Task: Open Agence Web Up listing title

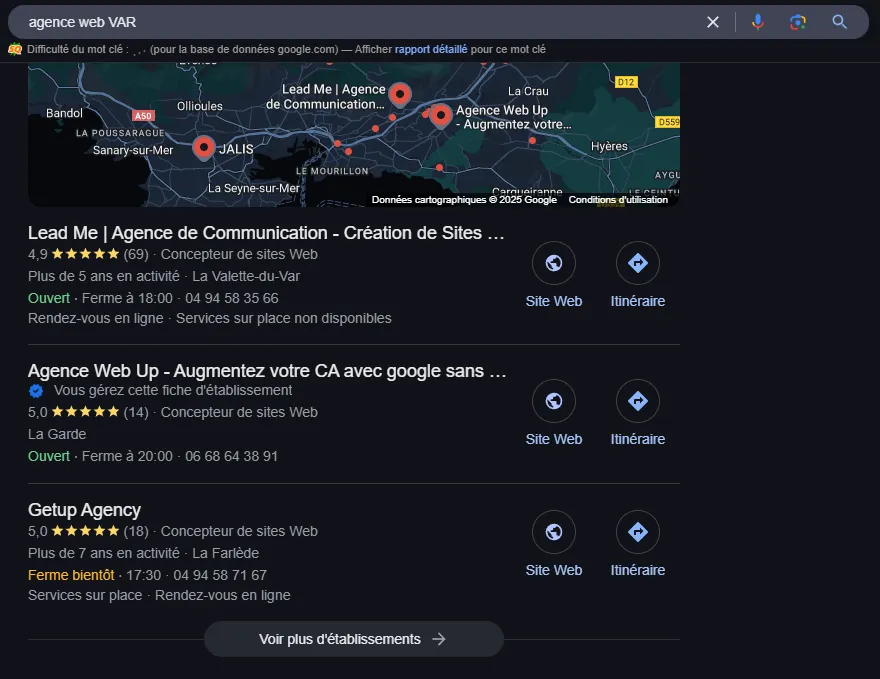Action: [x=267, y=371]
